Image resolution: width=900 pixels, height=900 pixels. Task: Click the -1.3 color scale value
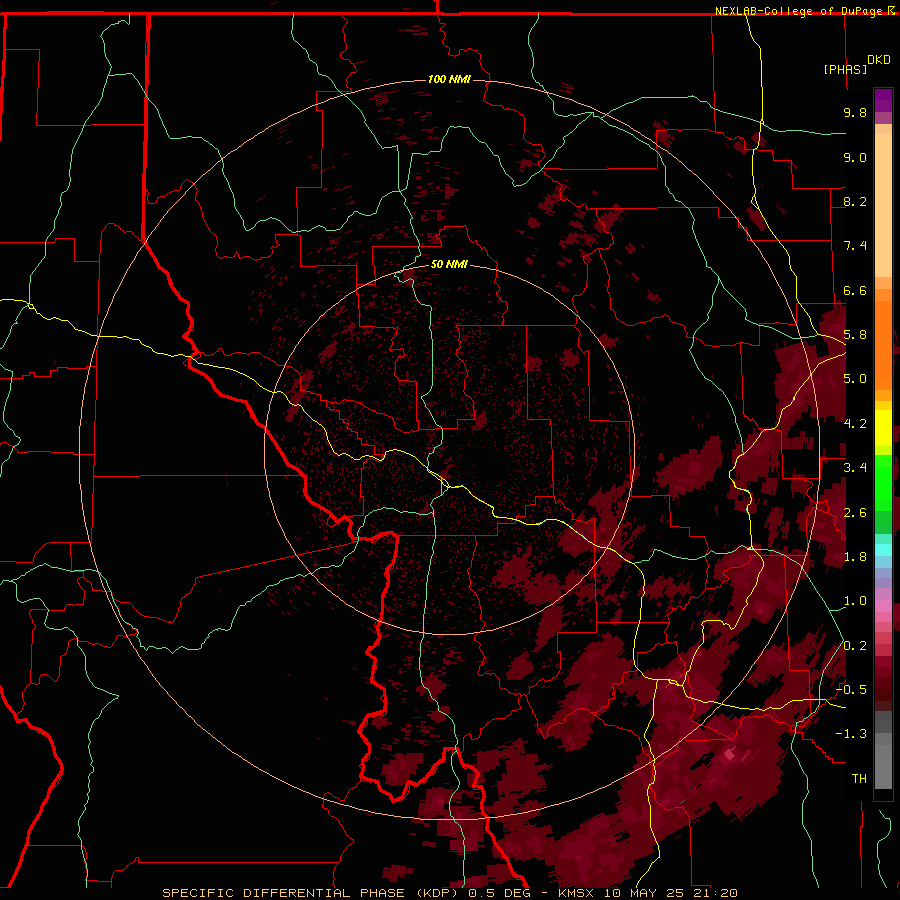click(851, 734)
